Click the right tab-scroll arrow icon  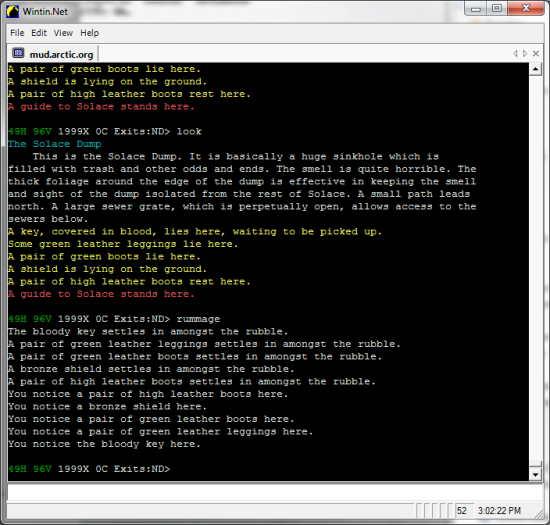(x=525, y=54)
